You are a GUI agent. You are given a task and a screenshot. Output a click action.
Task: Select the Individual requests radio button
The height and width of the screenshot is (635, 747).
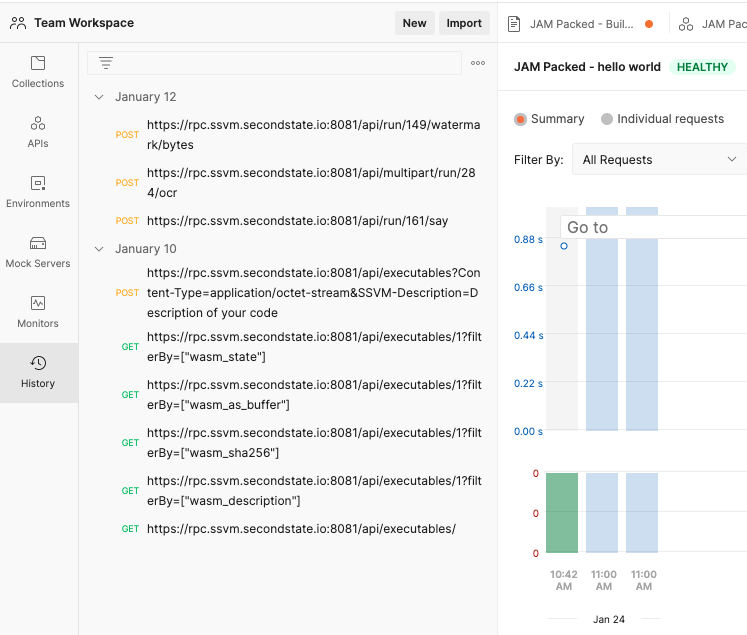coord(606,119)
